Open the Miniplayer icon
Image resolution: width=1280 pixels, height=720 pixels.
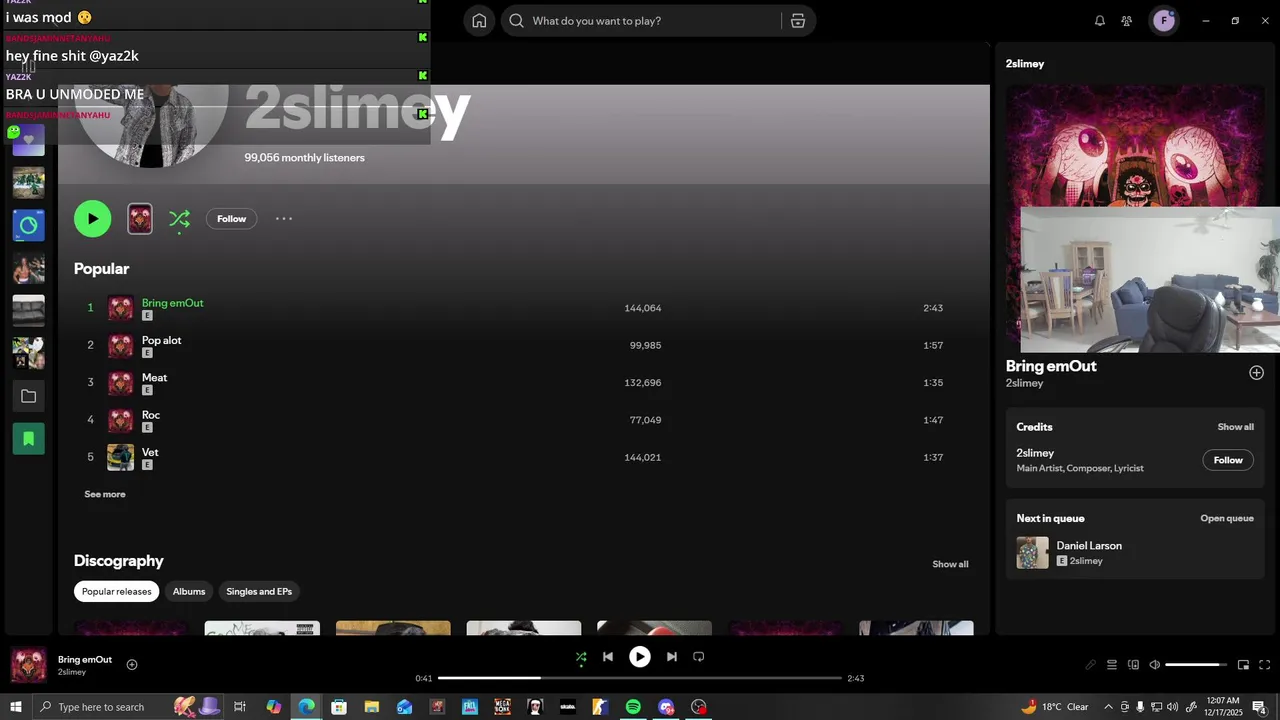[1243, 665]
